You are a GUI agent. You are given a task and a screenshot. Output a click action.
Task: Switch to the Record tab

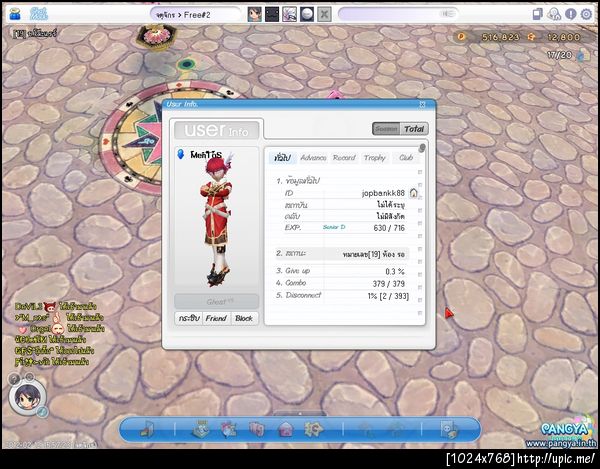pyautogui.click(x=344, y=158)
